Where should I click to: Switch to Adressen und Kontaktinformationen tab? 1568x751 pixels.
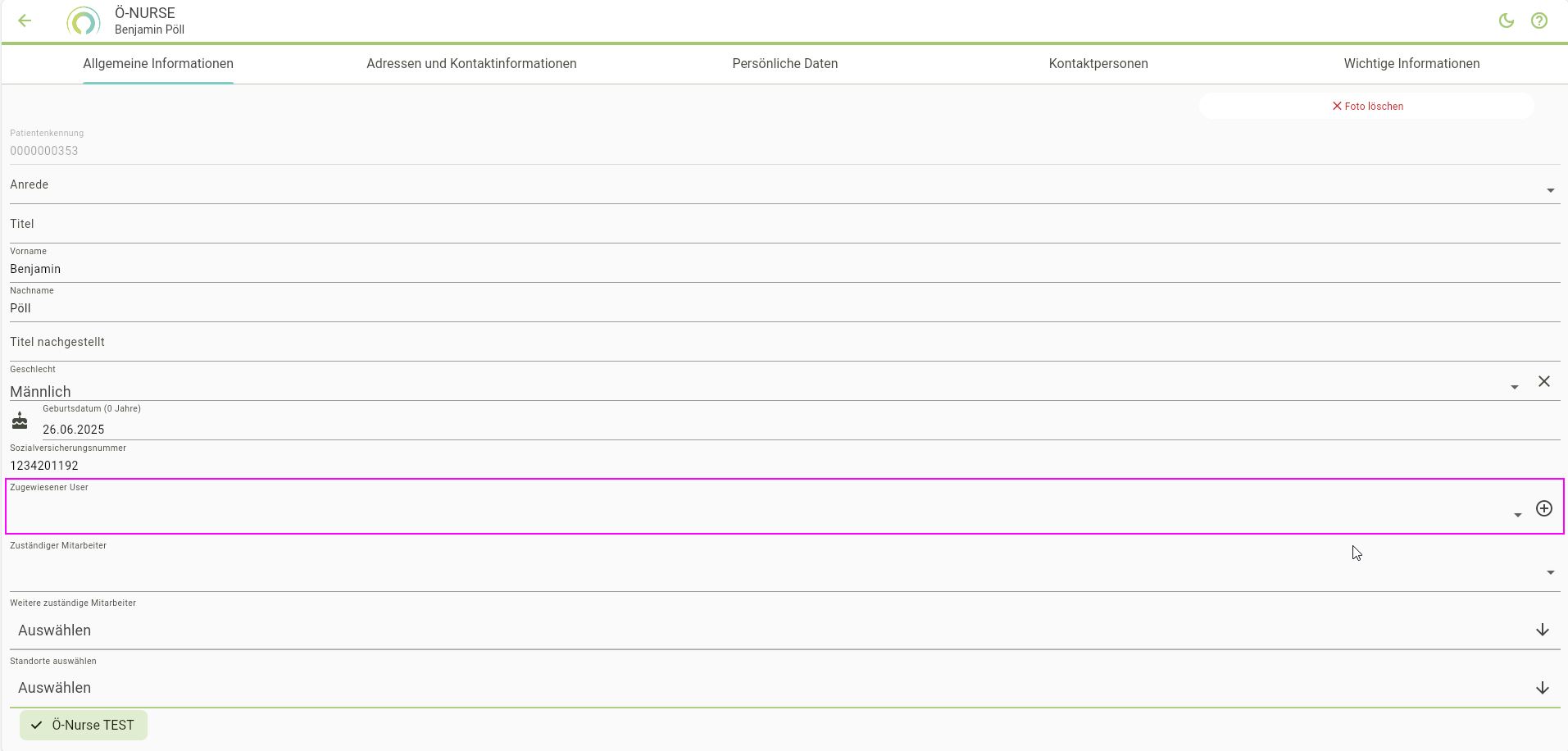[471, 64]
